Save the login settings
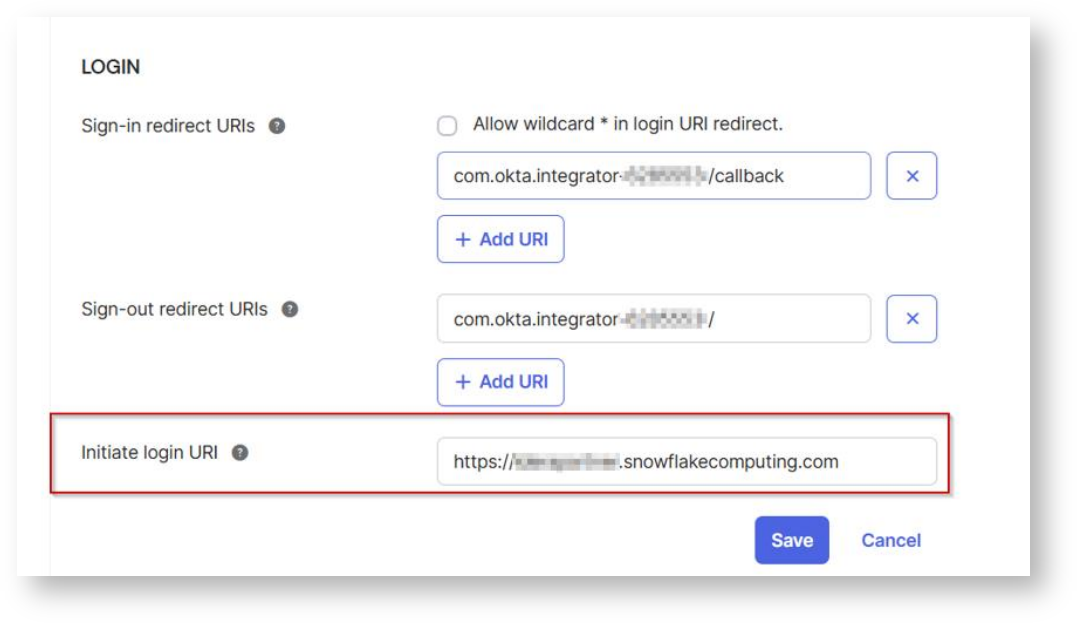This screenshot has width=1078, height=624. tap(791, 540)
